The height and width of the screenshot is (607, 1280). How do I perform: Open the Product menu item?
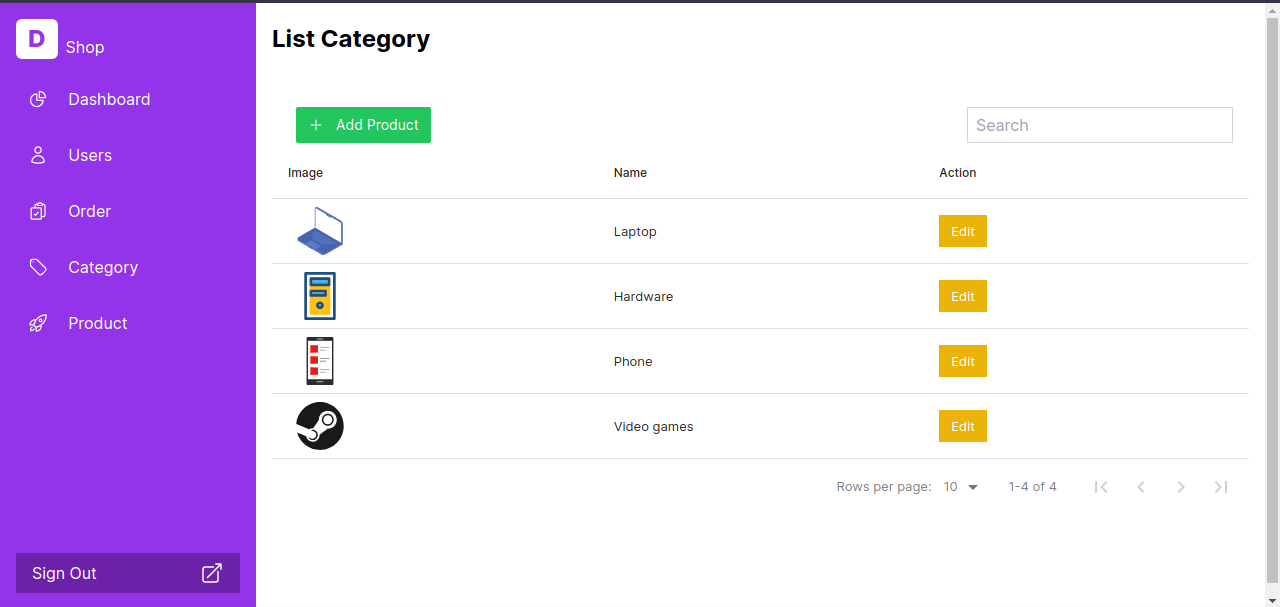(x=98, y=323)
